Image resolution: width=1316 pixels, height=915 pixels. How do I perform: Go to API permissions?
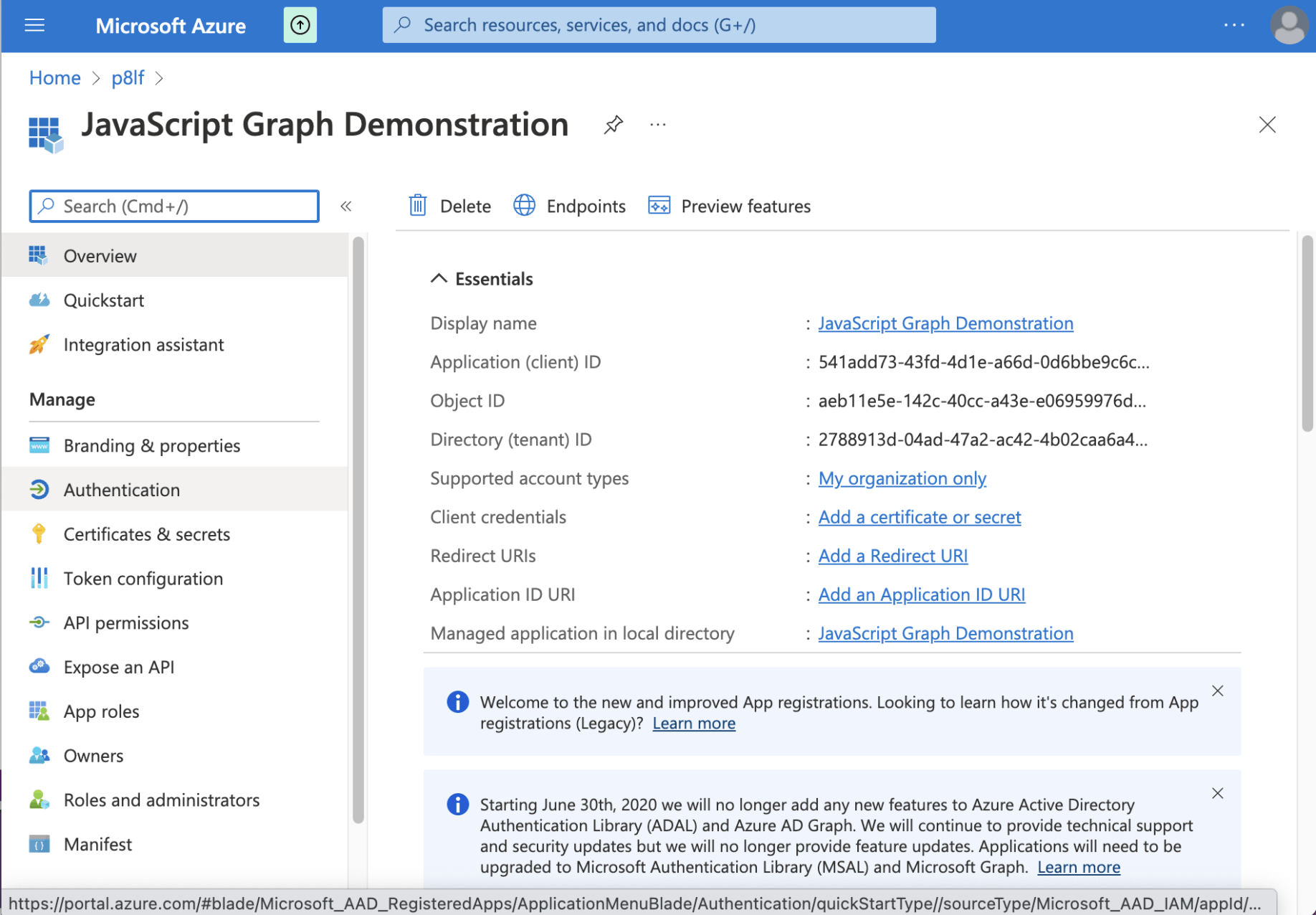[126, 622]
